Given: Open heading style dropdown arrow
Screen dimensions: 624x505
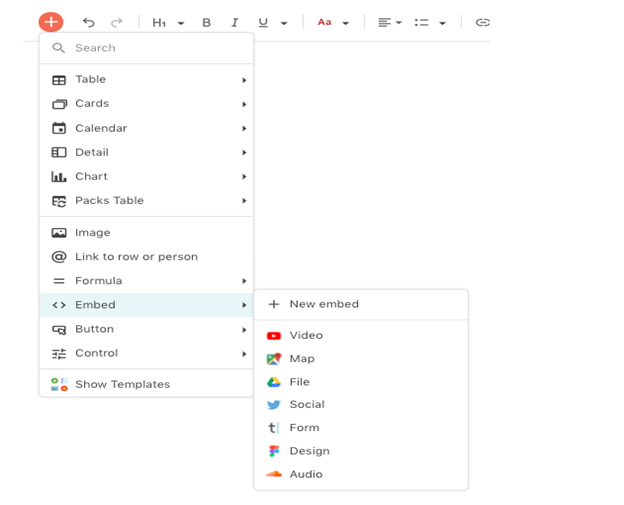Looking at the screenshot, I should point(181,23).
